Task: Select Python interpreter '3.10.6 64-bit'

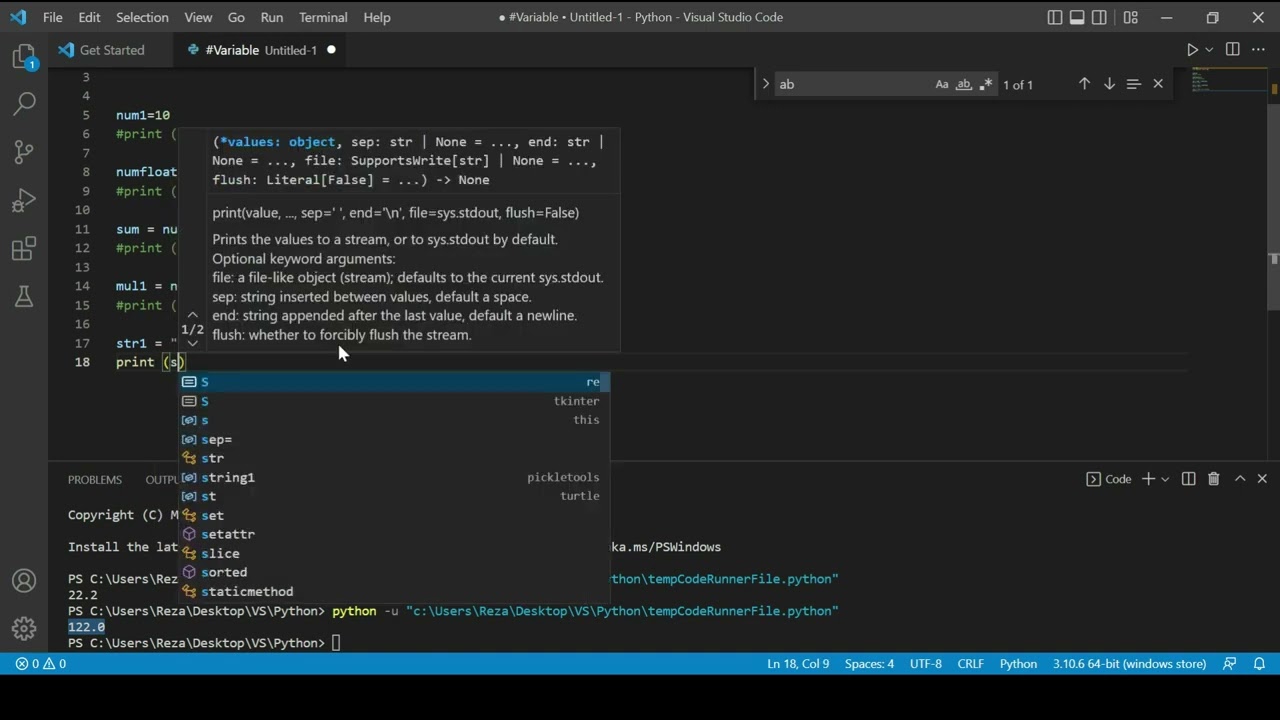Action: point(1129,664)
